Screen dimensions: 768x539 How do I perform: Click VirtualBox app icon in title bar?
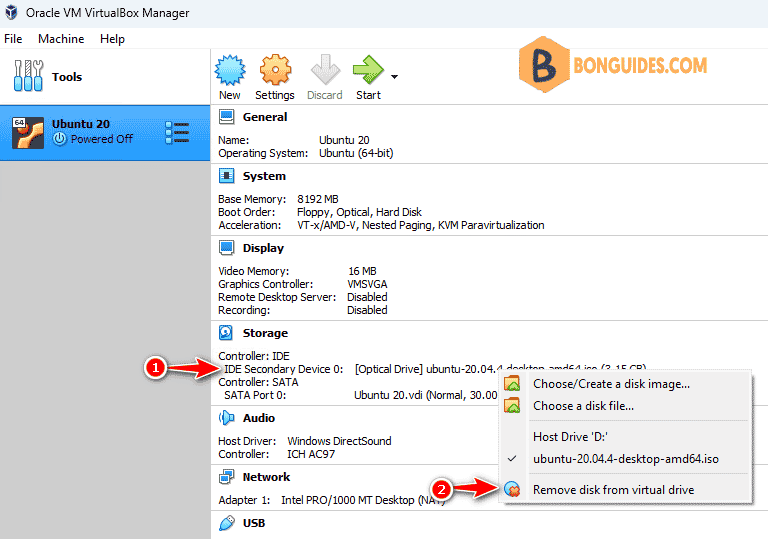coord(11,13)
